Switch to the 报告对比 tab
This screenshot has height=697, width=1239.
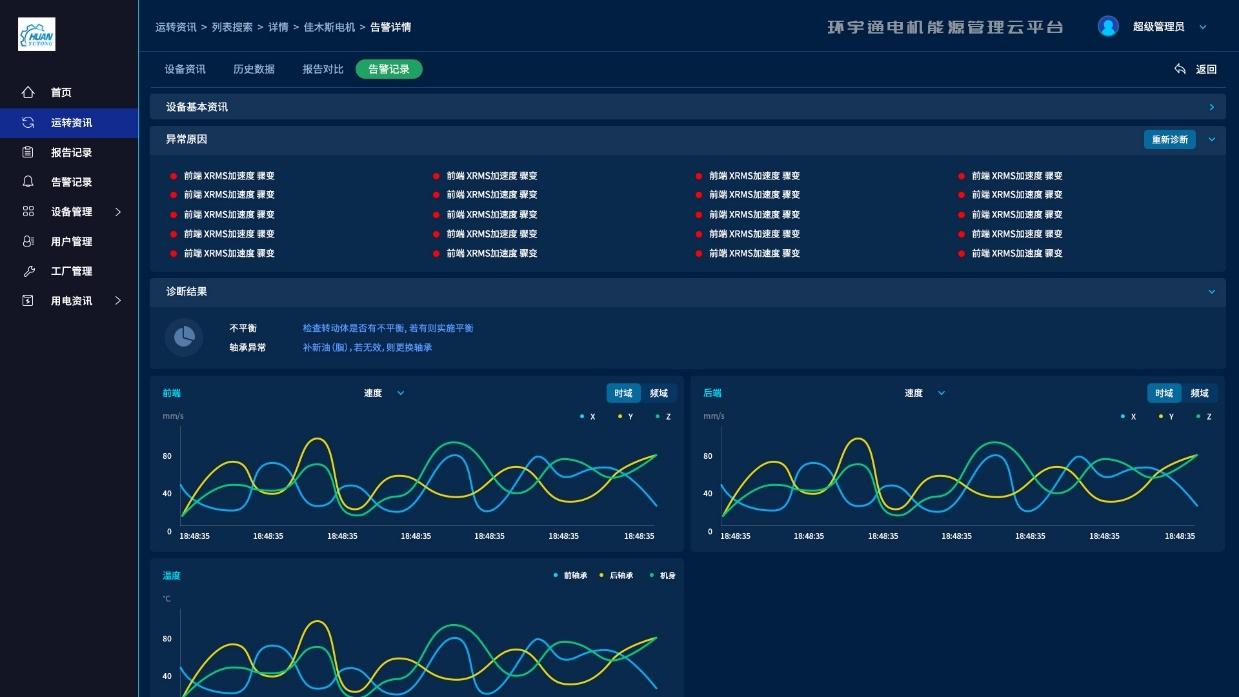323,69
